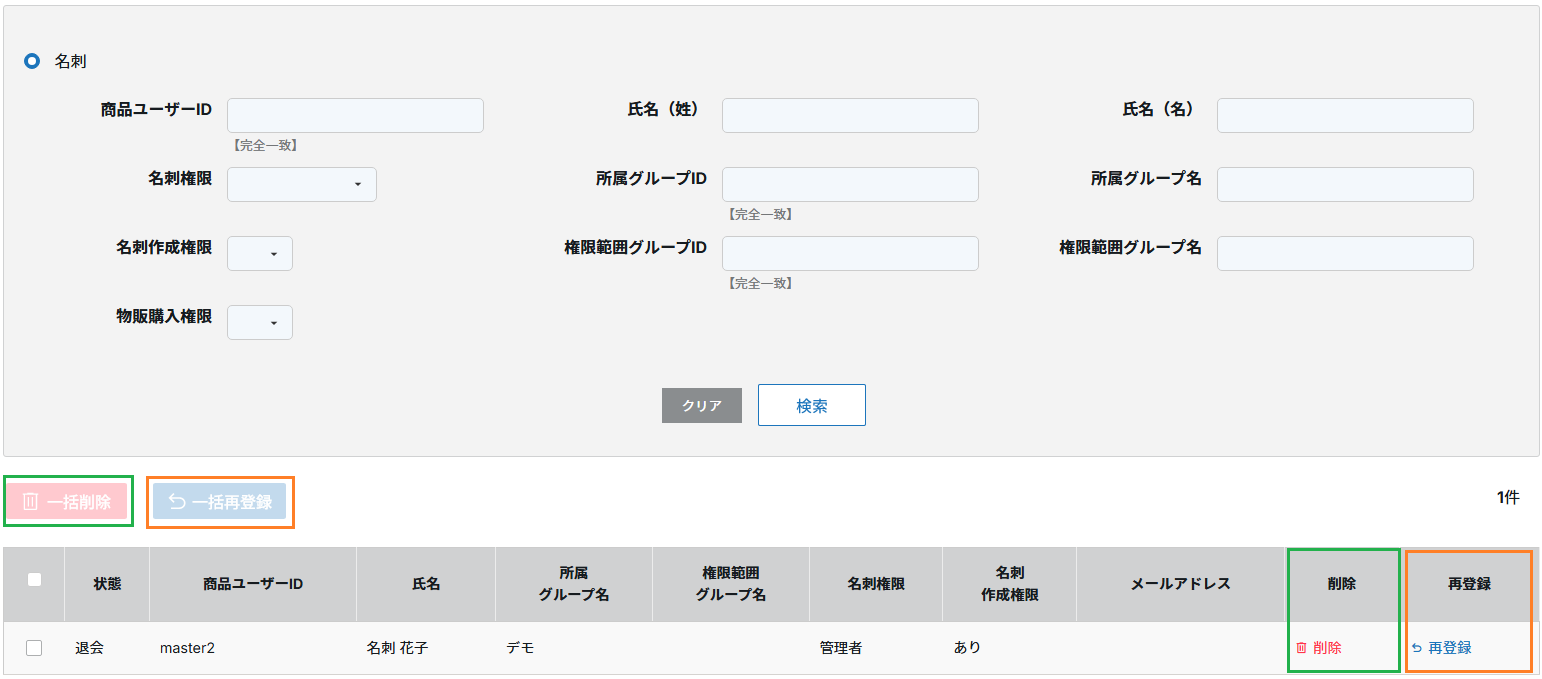Toggle the select-all checkbox in table header
The width and height of the screenshot is (1542, 679).
(x=34, y=579)
